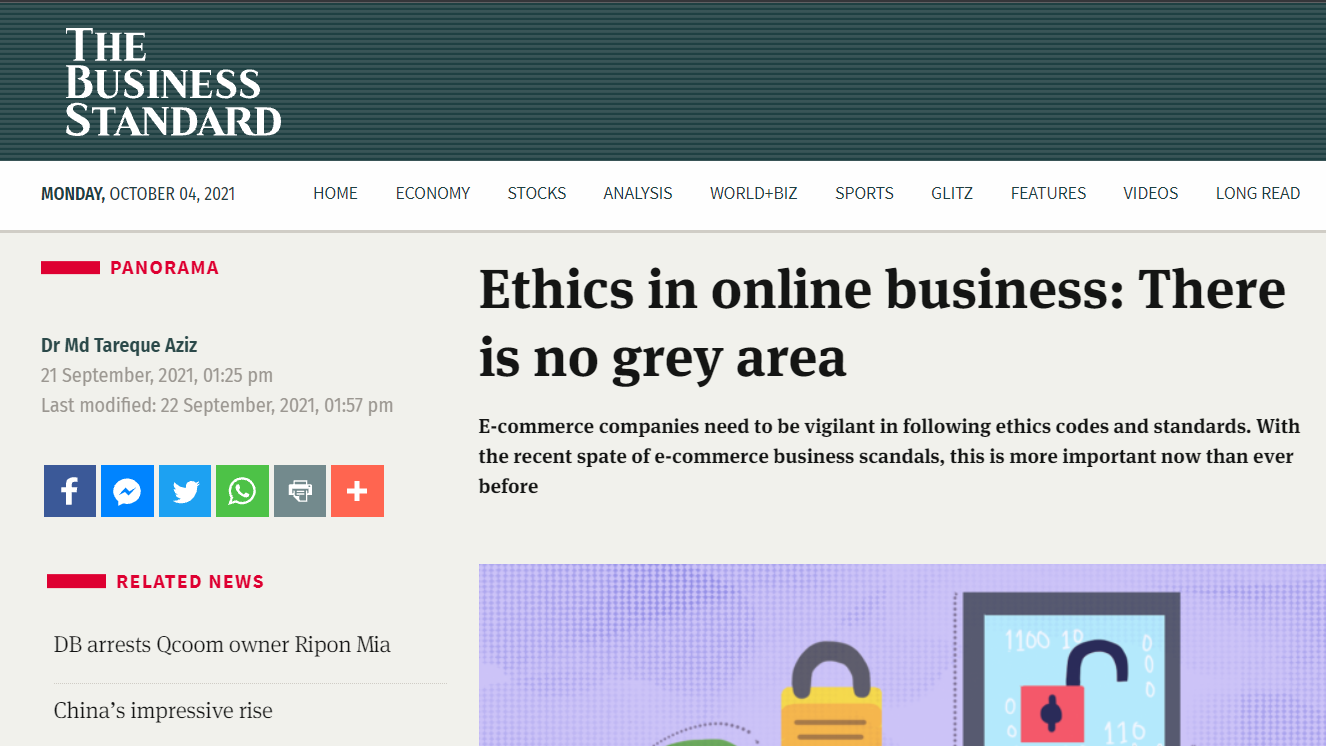Click The Business Standard logo
Screen dimensions: 1326x746
tap(173, 82)
